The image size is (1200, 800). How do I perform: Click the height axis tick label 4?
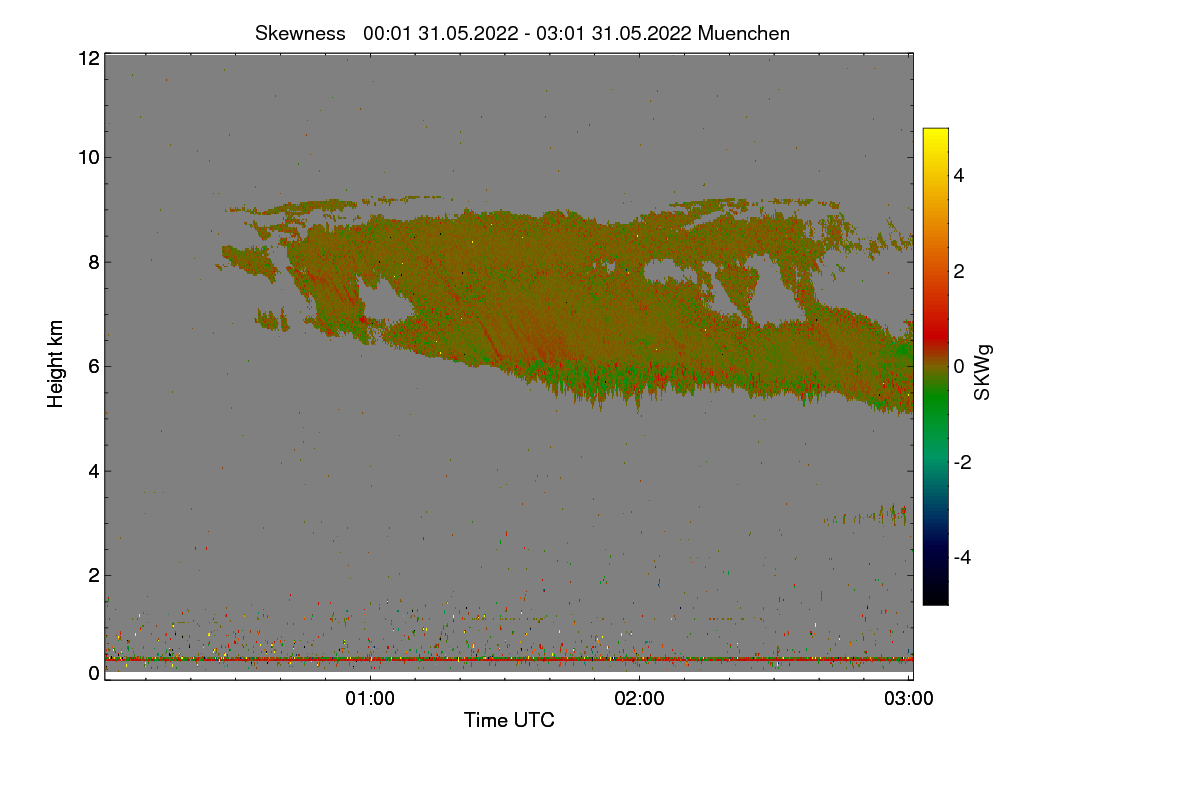tap(94, 471)
